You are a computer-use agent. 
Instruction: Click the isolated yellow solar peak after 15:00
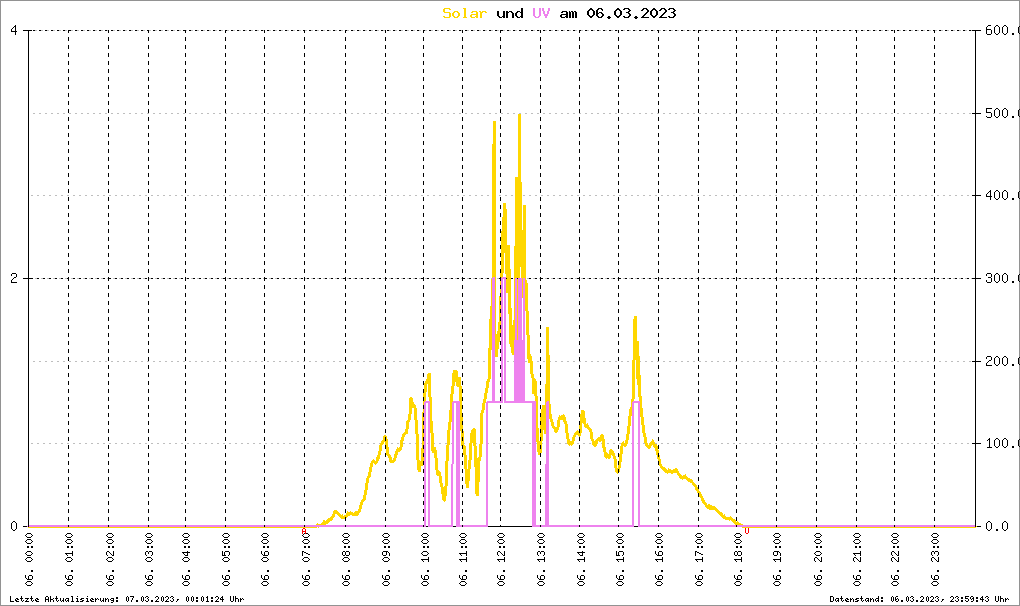tap(634, 318)
